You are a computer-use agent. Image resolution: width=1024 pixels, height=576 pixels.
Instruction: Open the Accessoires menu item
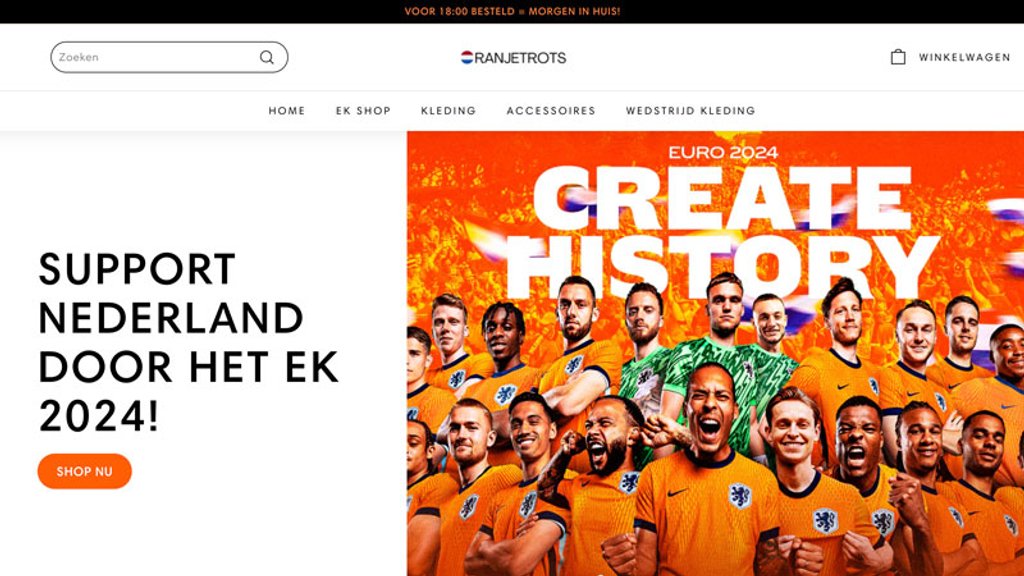(551, 111)
